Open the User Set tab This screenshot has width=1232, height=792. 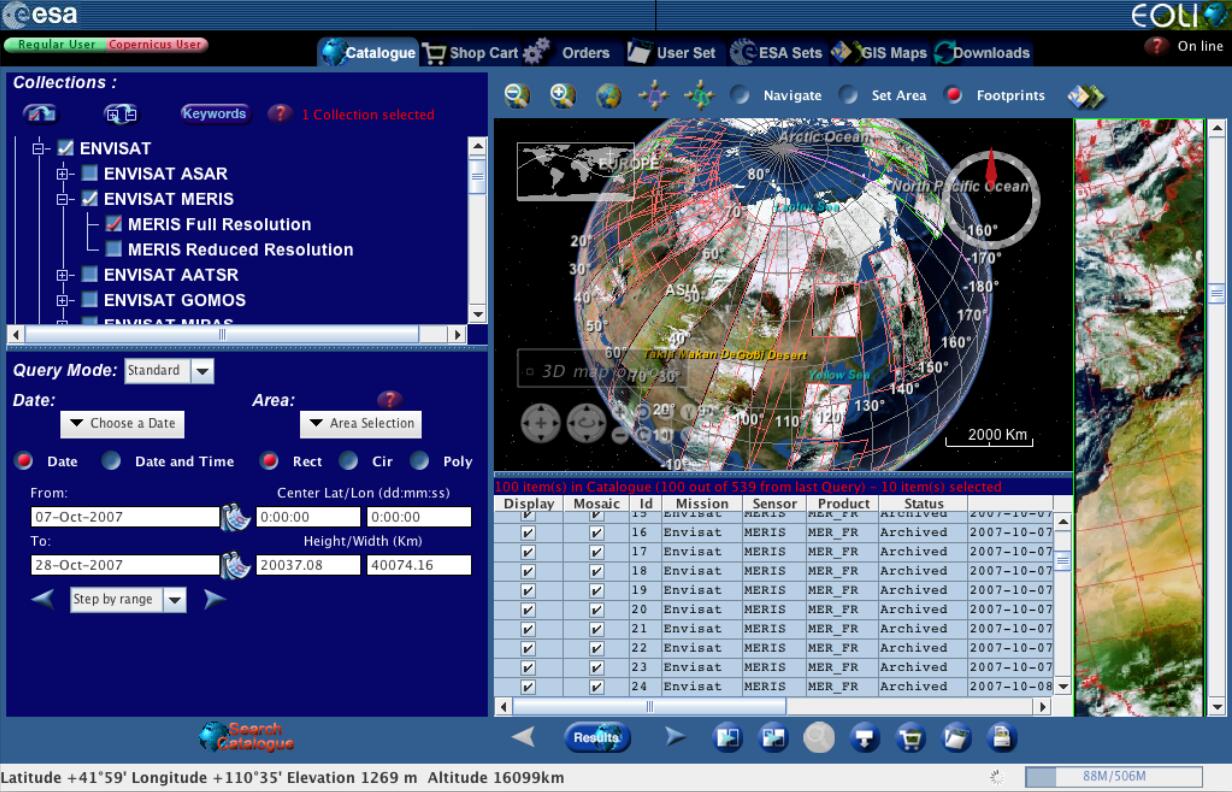(672, 53)
